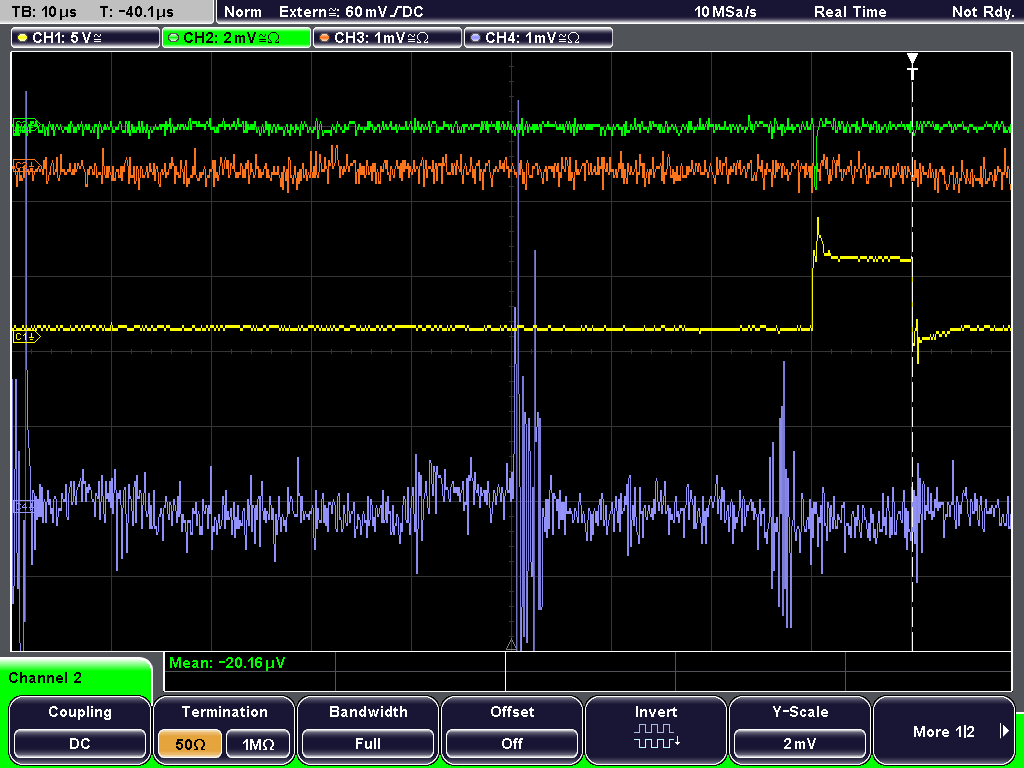Click the yellow dot on CH1 tab
The width and height of the screenshot is (1024, 768).
click(x=22, y=38)
